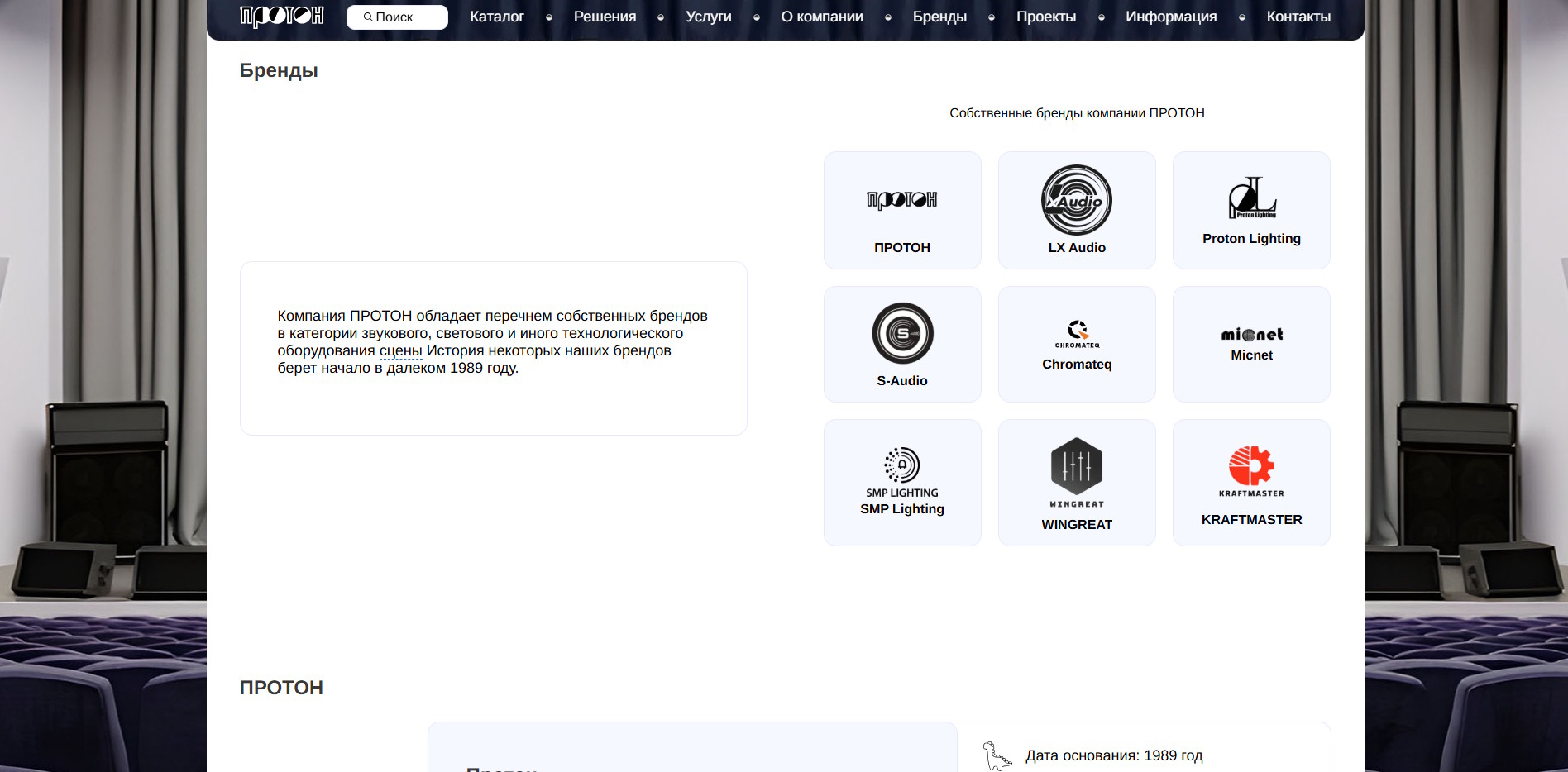Select the Proton Lighting brand label

coord(1252,239)
